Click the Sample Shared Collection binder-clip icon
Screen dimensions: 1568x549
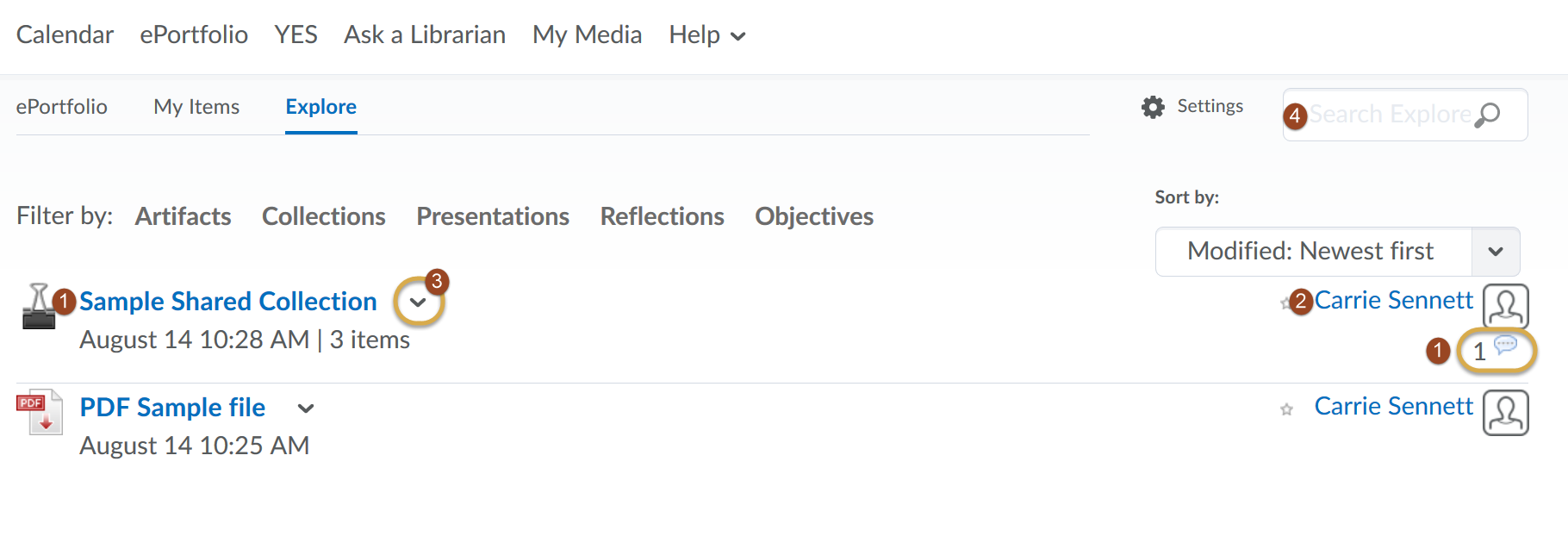[x=38, y=306]
